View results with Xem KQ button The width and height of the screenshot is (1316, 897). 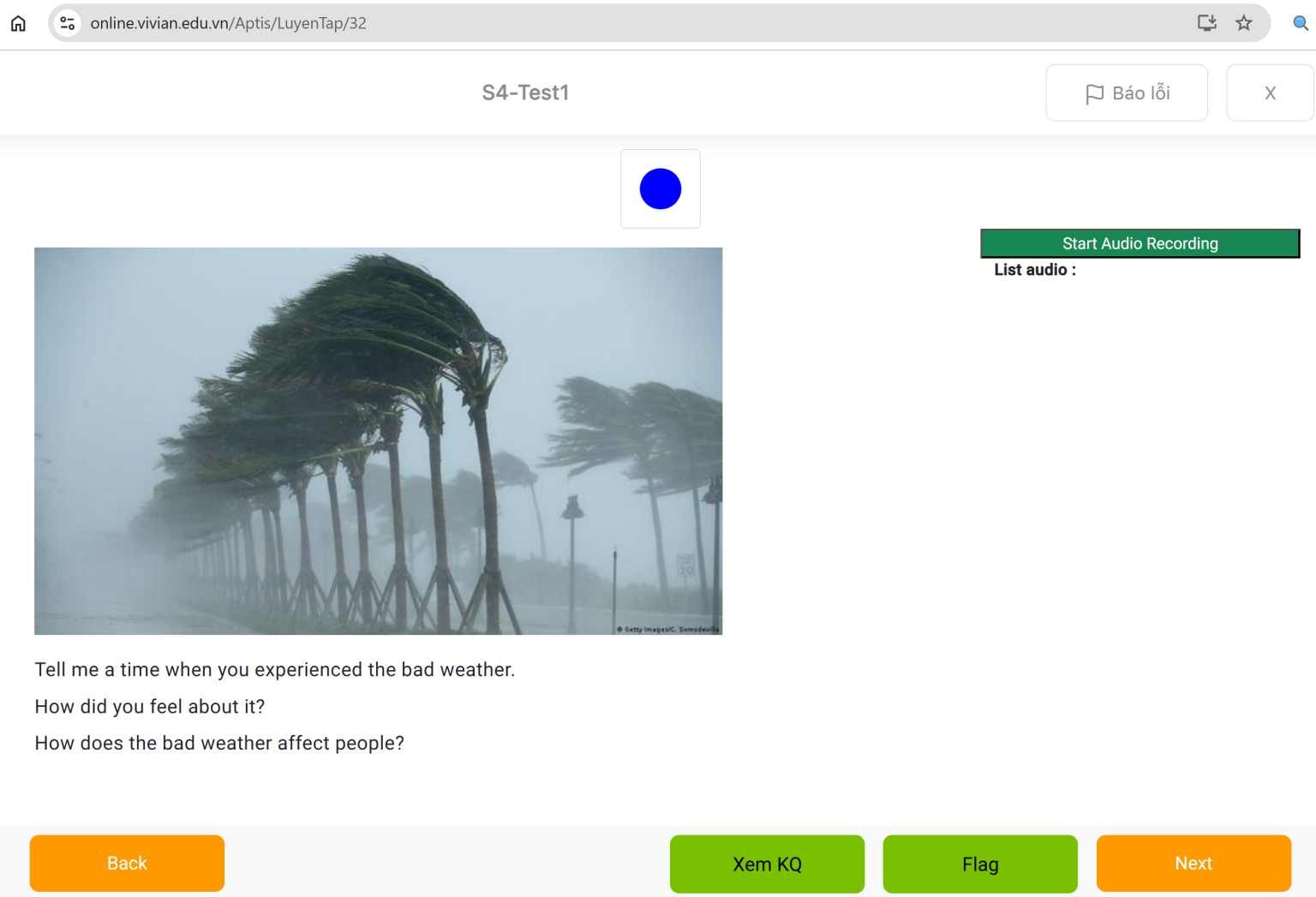pos(767,864)
